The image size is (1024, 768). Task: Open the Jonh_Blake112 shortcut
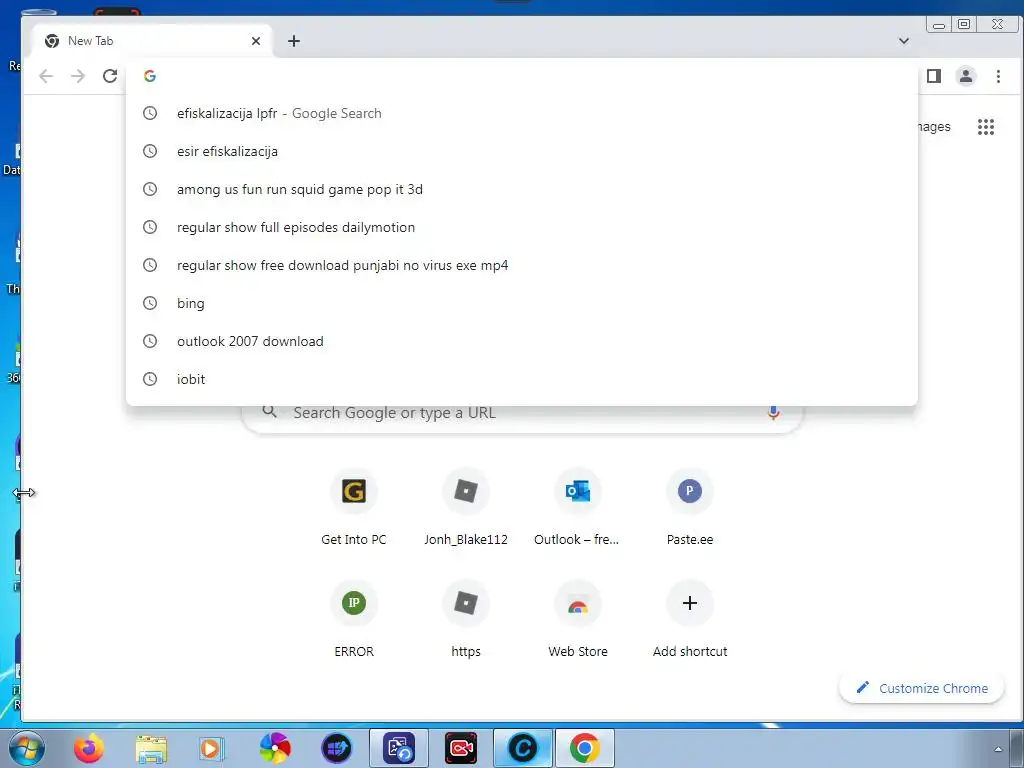click(466, 507)
